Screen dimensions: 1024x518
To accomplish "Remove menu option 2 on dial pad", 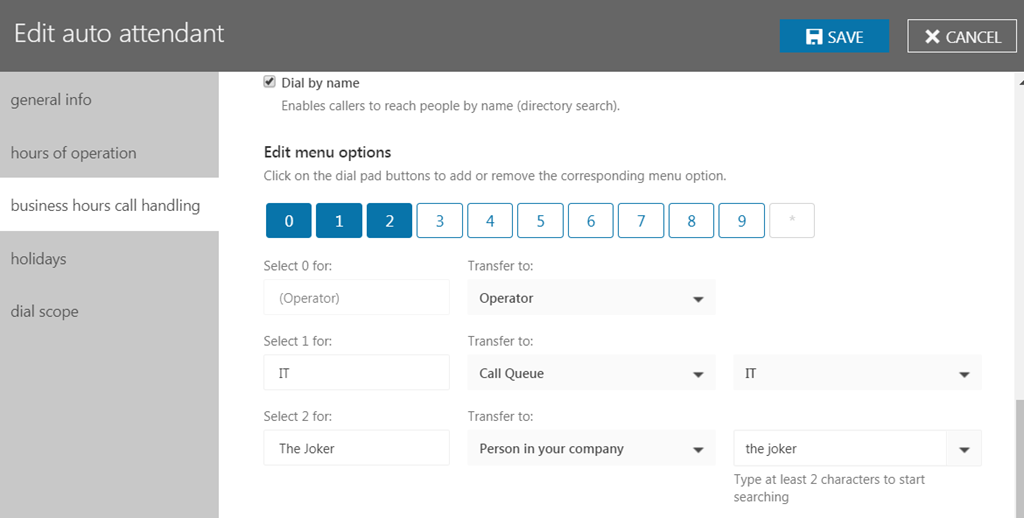I will [389, 221].
